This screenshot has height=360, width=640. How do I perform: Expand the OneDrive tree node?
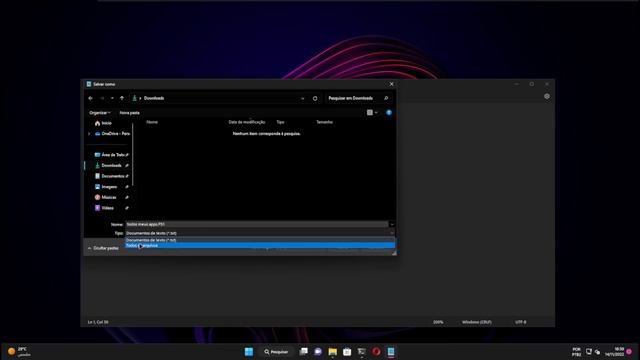pyautogui.click(x=89, y=134)
